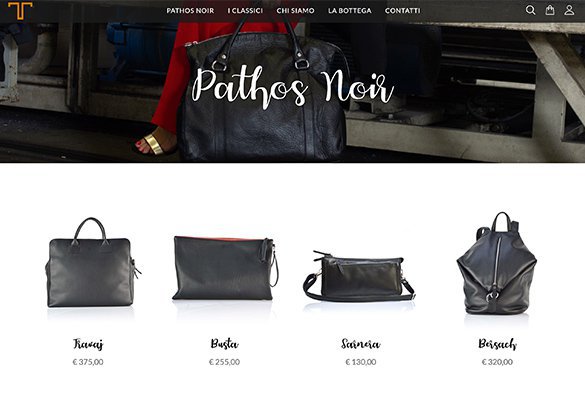This screenshot has width=585, height=410.
Task: Open the Busta product title link
Action: click(x=224, y=344)
